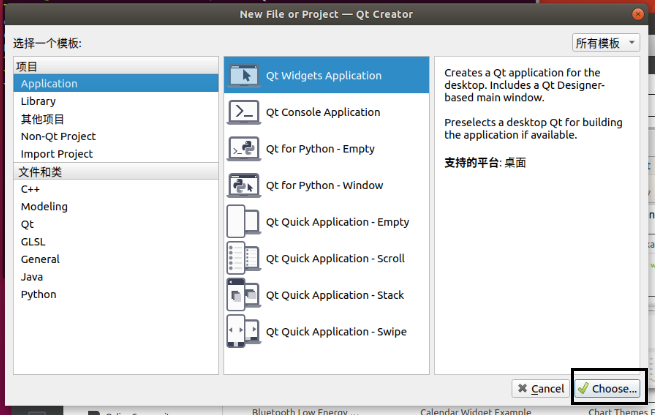Click the Qt Console Application terminal icon
Viewport: 655px width, 415px height.
point(243,112)
